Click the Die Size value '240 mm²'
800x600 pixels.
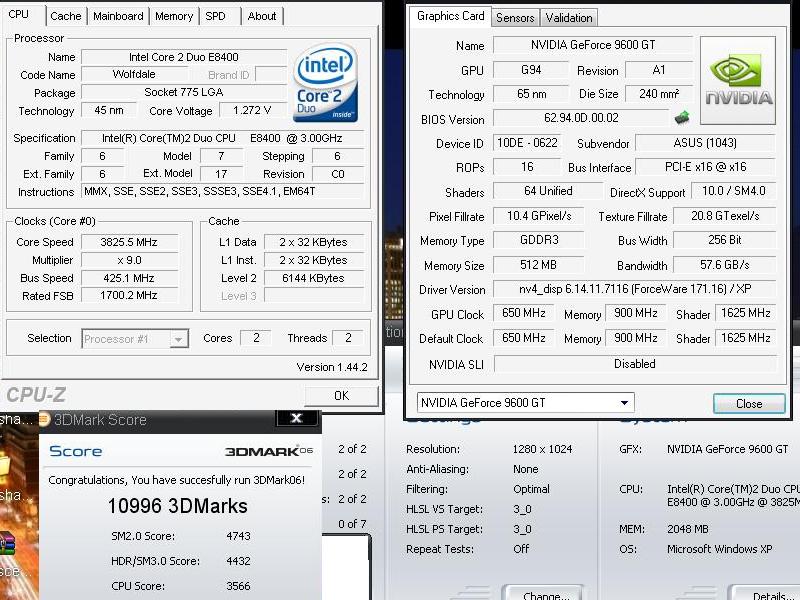click(x=659, y=94)
